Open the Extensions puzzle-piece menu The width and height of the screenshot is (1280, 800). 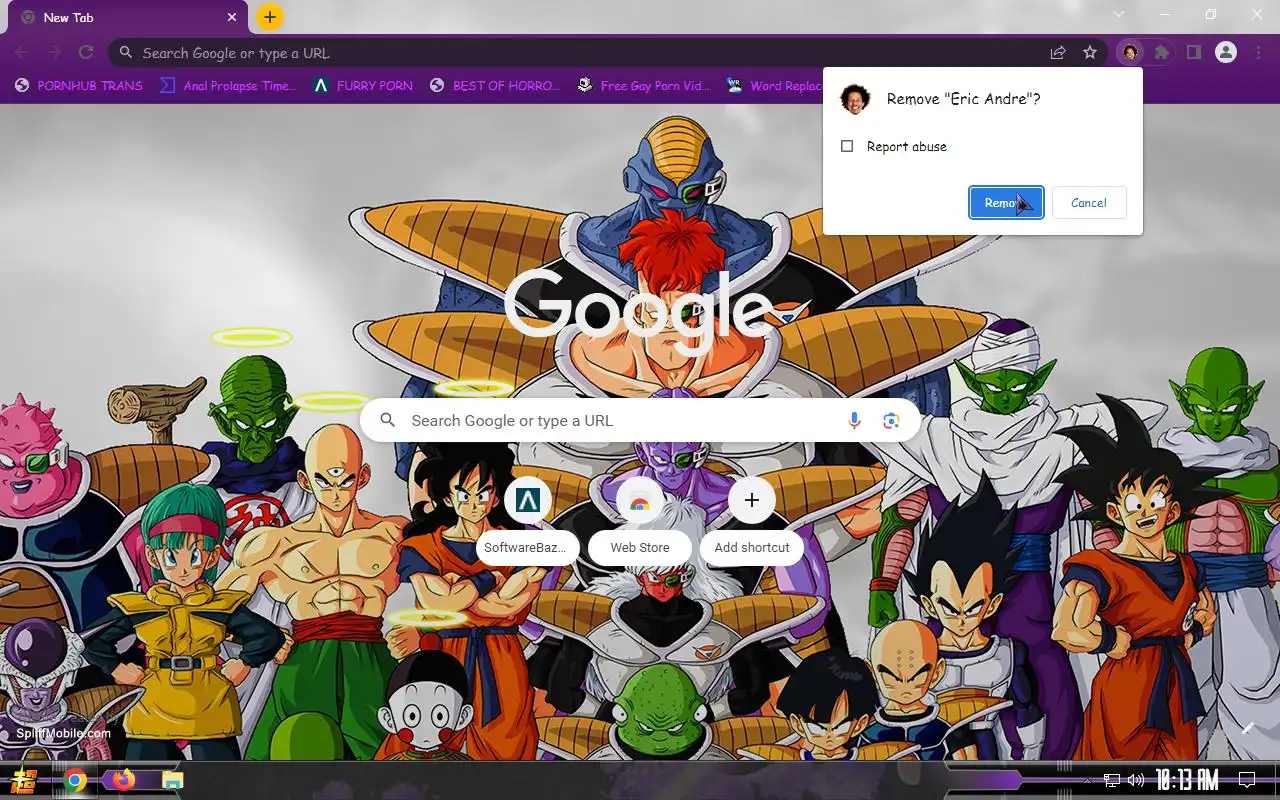(x=1161, y=53)
